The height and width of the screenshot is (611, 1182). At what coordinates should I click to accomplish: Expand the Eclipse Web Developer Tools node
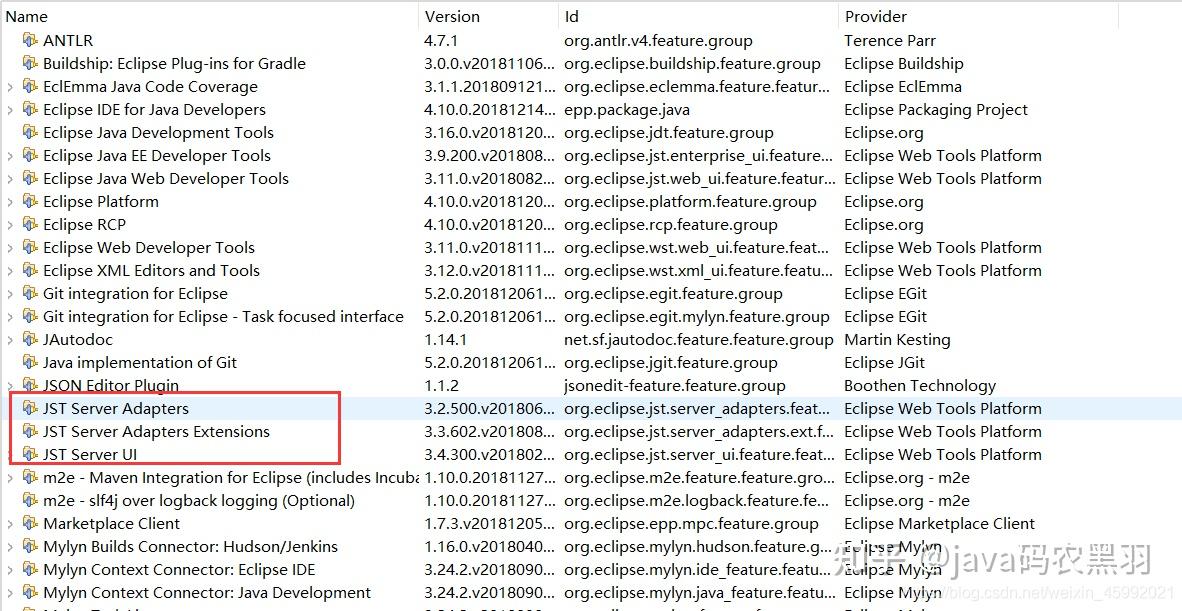(x=10, y=248)
